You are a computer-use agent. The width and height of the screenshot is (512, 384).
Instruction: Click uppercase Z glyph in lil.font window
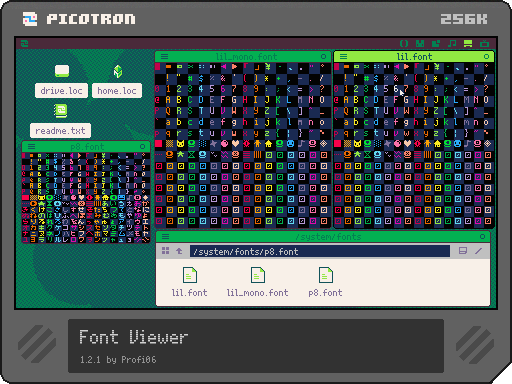click(x=436, y=111)
